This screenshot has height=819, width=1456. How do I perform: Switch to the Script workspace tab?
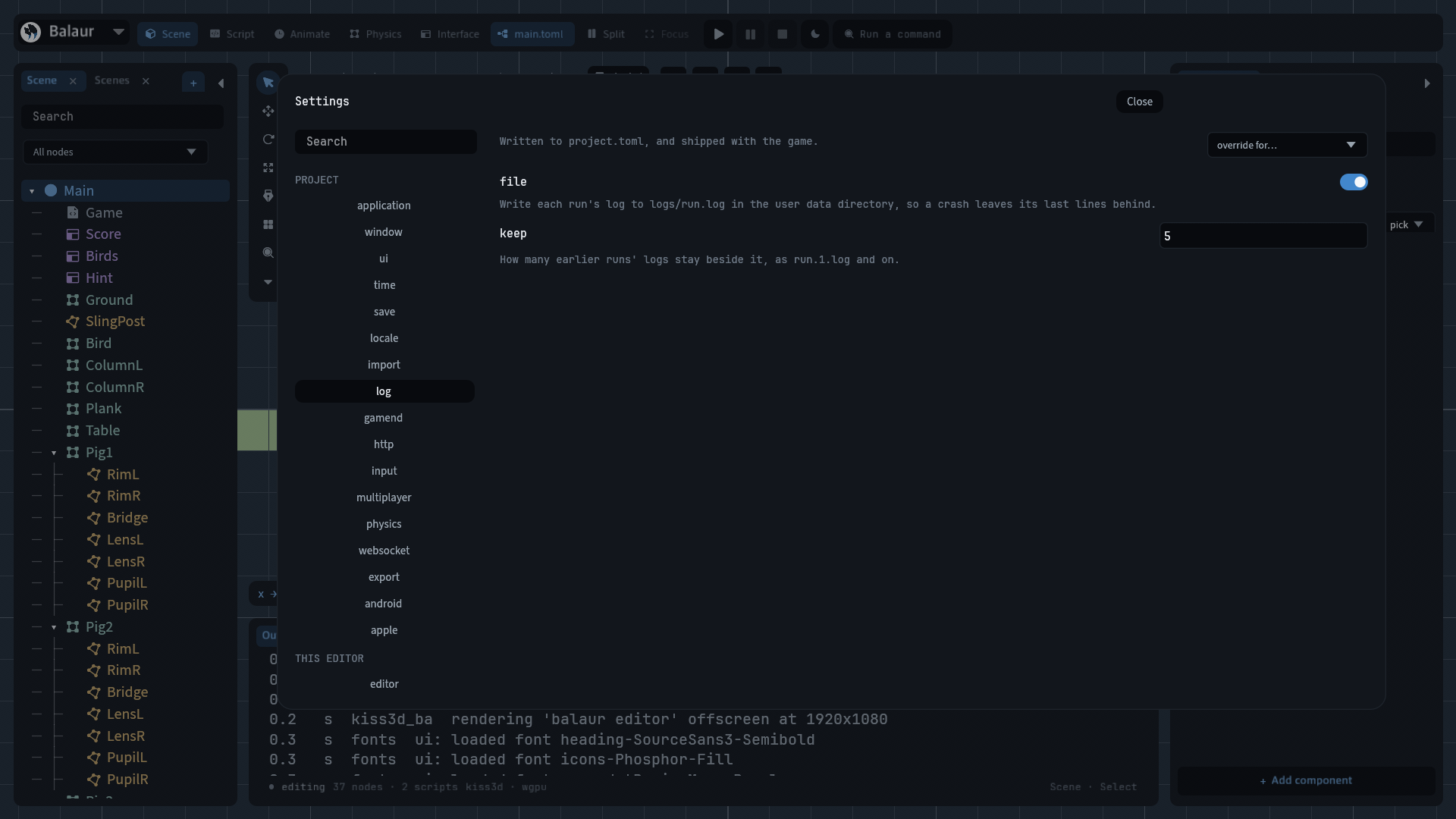tap(232, 34)
